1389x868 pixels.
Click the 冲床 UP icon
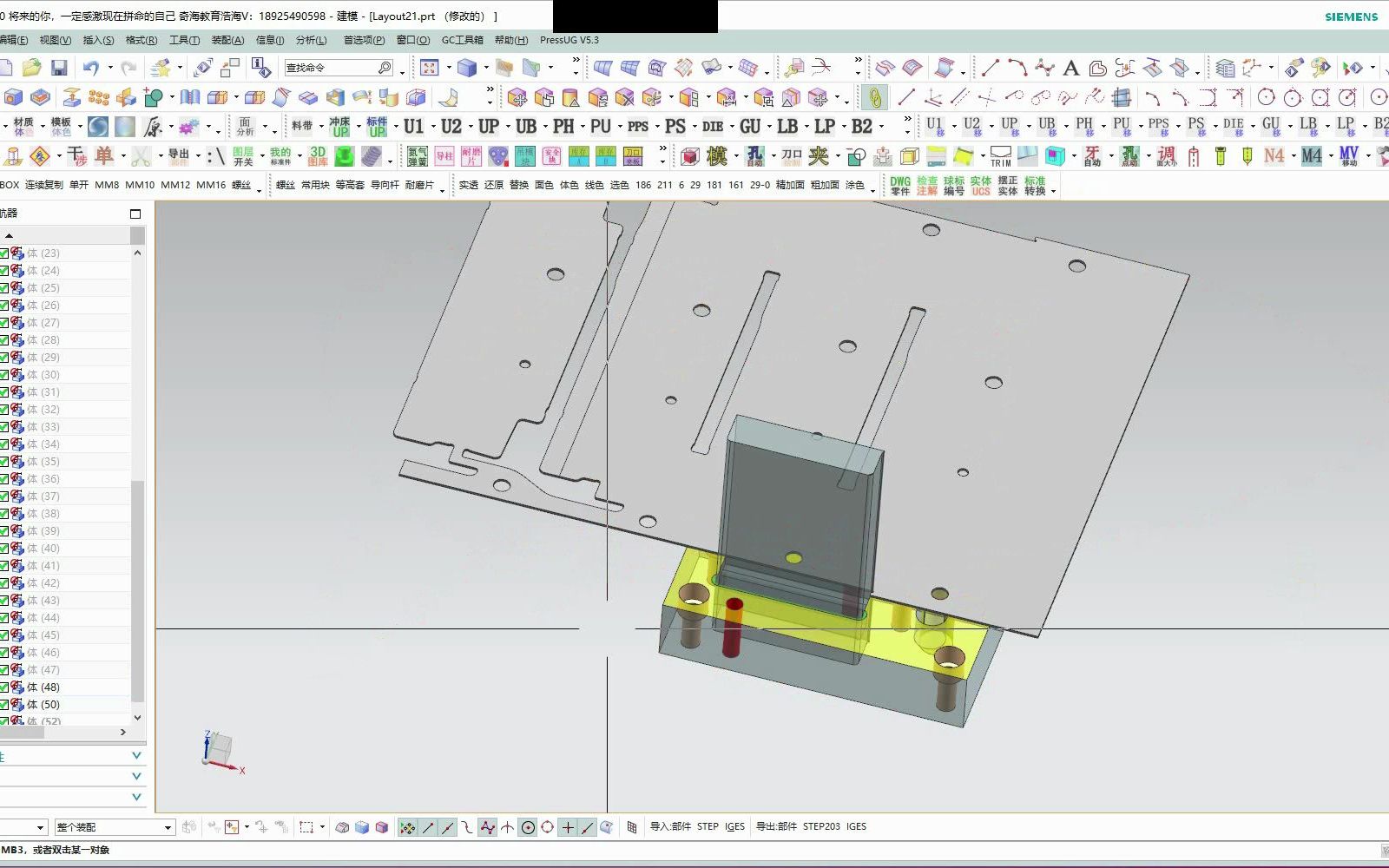[x=339, y=127]
